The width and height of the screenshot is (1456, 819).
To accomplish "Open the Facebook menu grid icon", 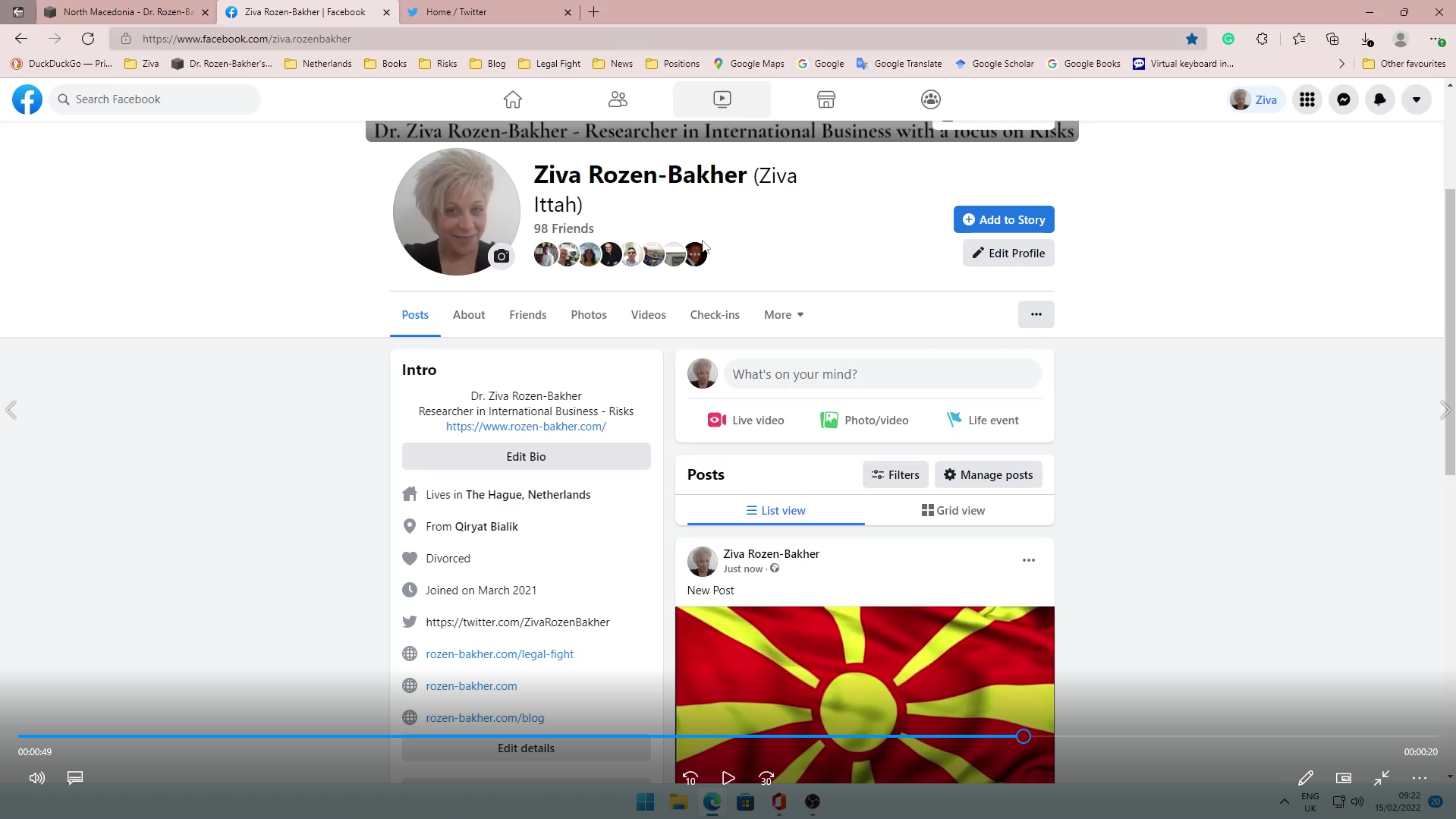I will point(1307,99).
